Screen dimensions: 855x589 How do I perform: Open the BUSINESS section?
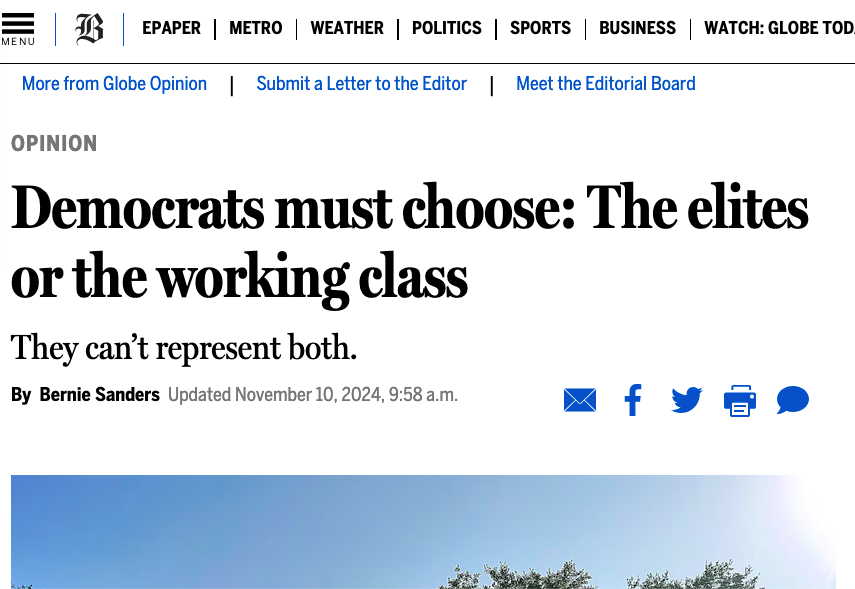pos(637,29)
